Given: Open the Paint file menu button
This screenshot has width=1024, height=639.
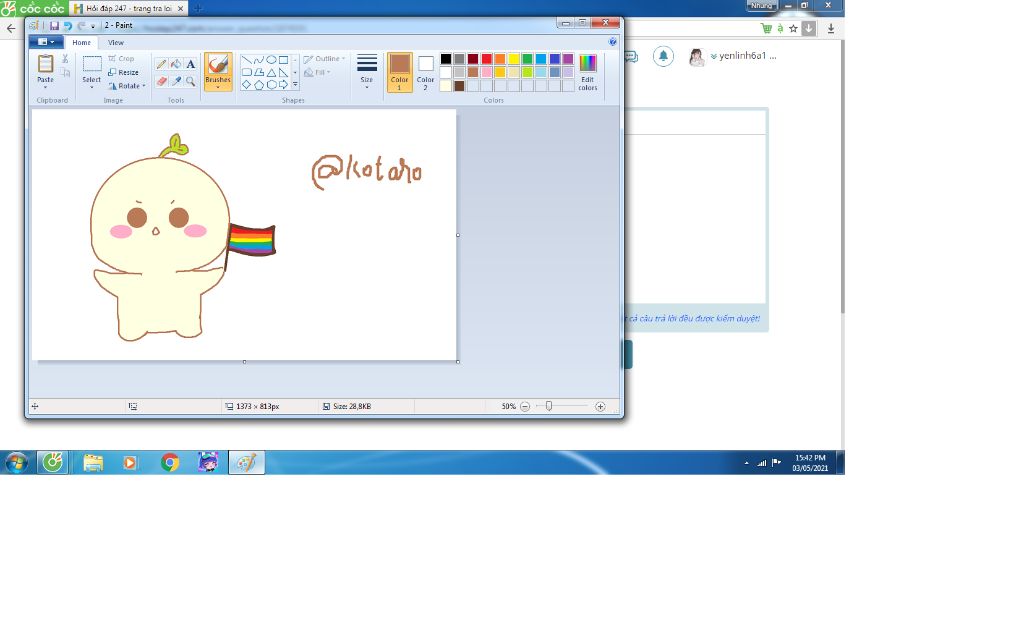Looking at the screenshot, I should point(46,42).
